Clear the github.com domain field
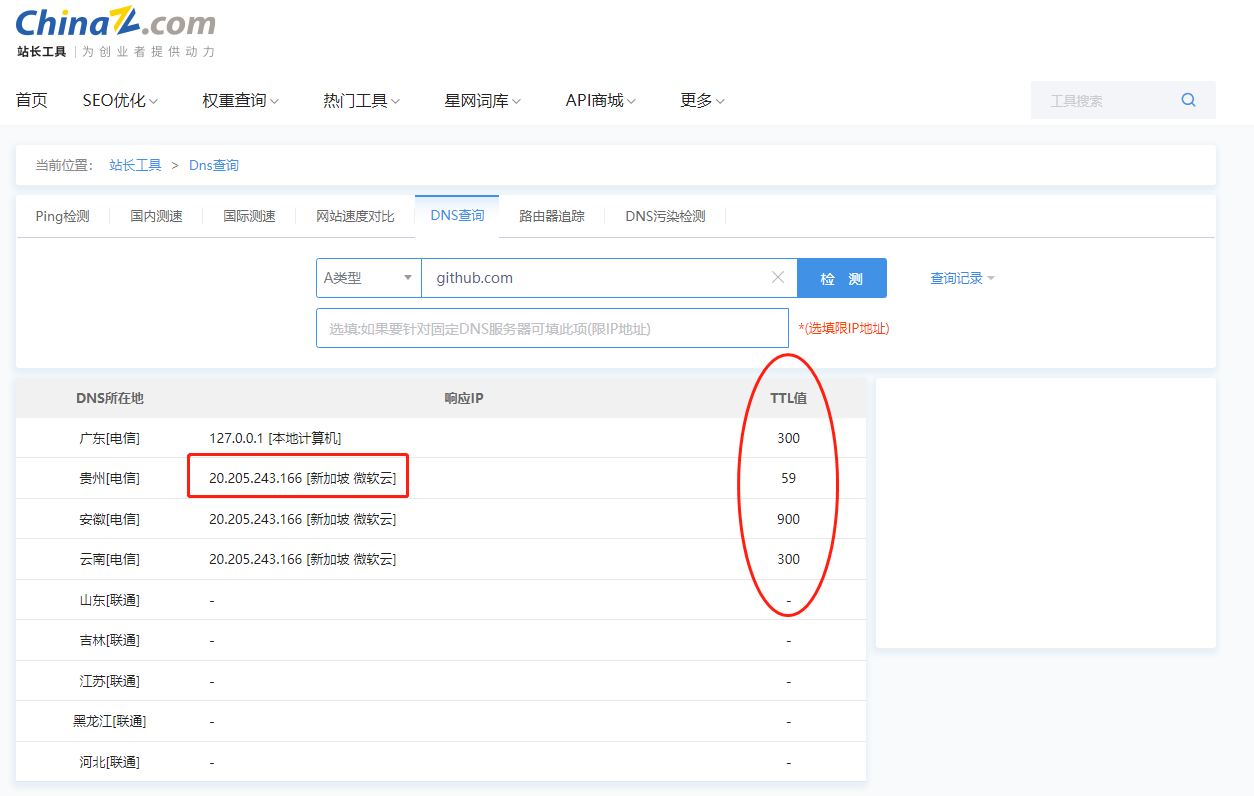The height and width of the screenshot is (796, 1254). pos(778,278)
